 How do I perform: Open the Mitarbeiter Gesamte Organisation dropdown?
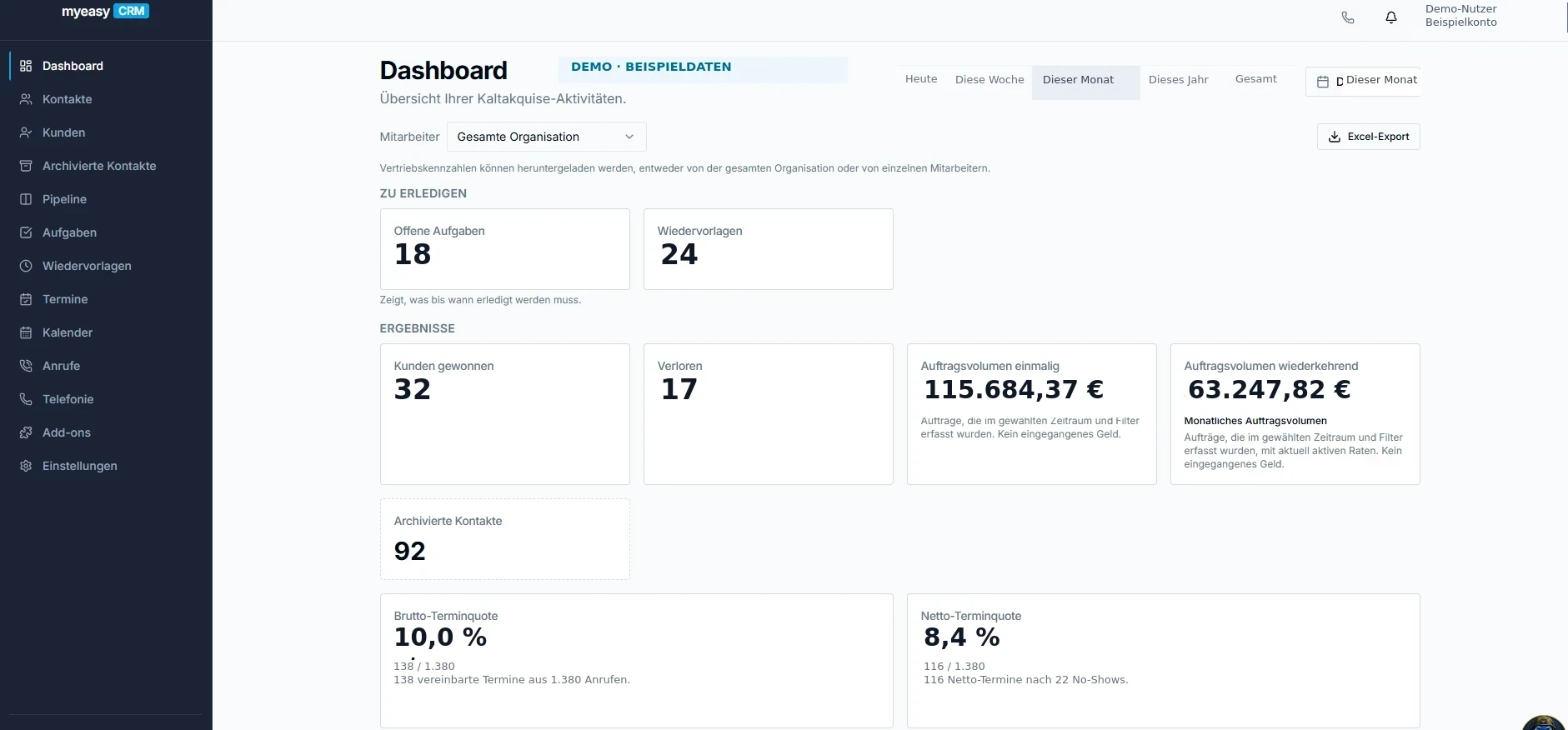pos(546,137)
